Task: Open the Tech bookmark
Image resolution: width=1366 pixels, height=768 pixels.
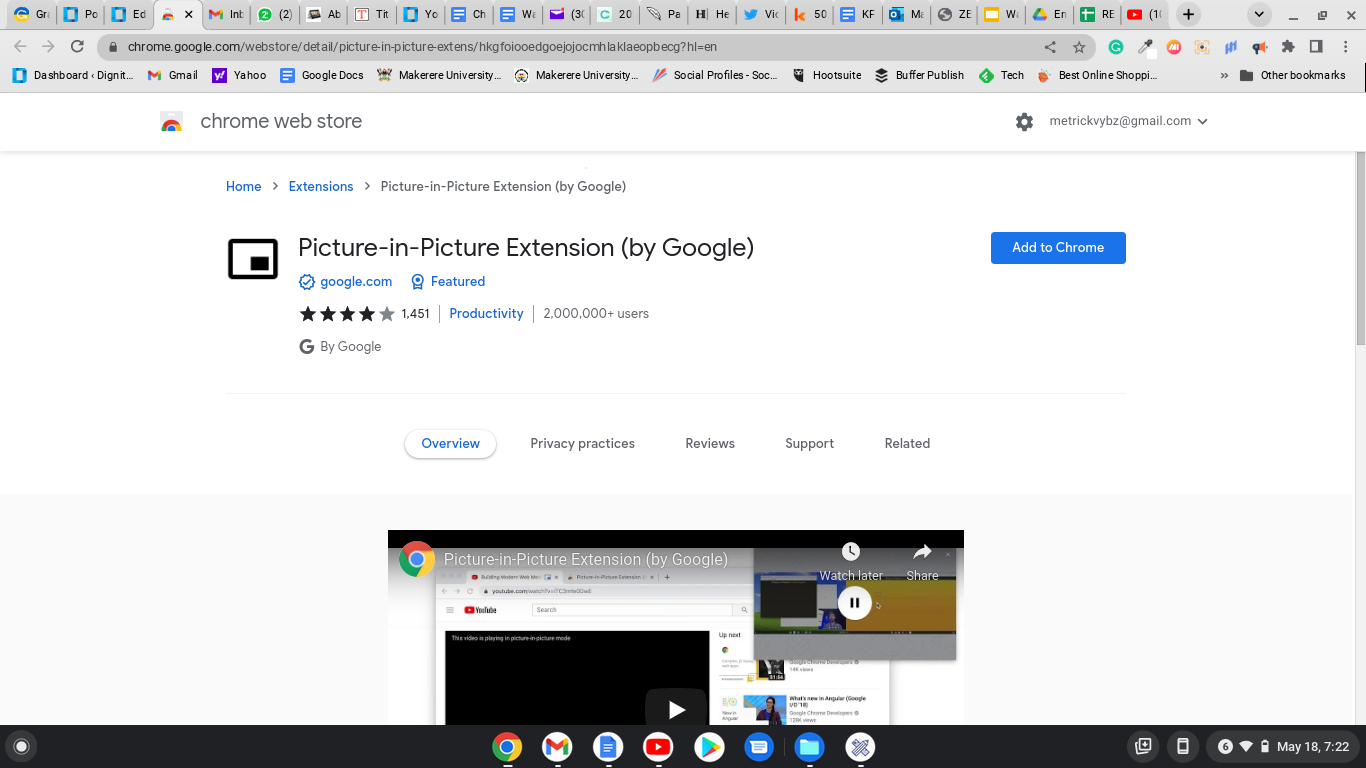Action: 1001,75
